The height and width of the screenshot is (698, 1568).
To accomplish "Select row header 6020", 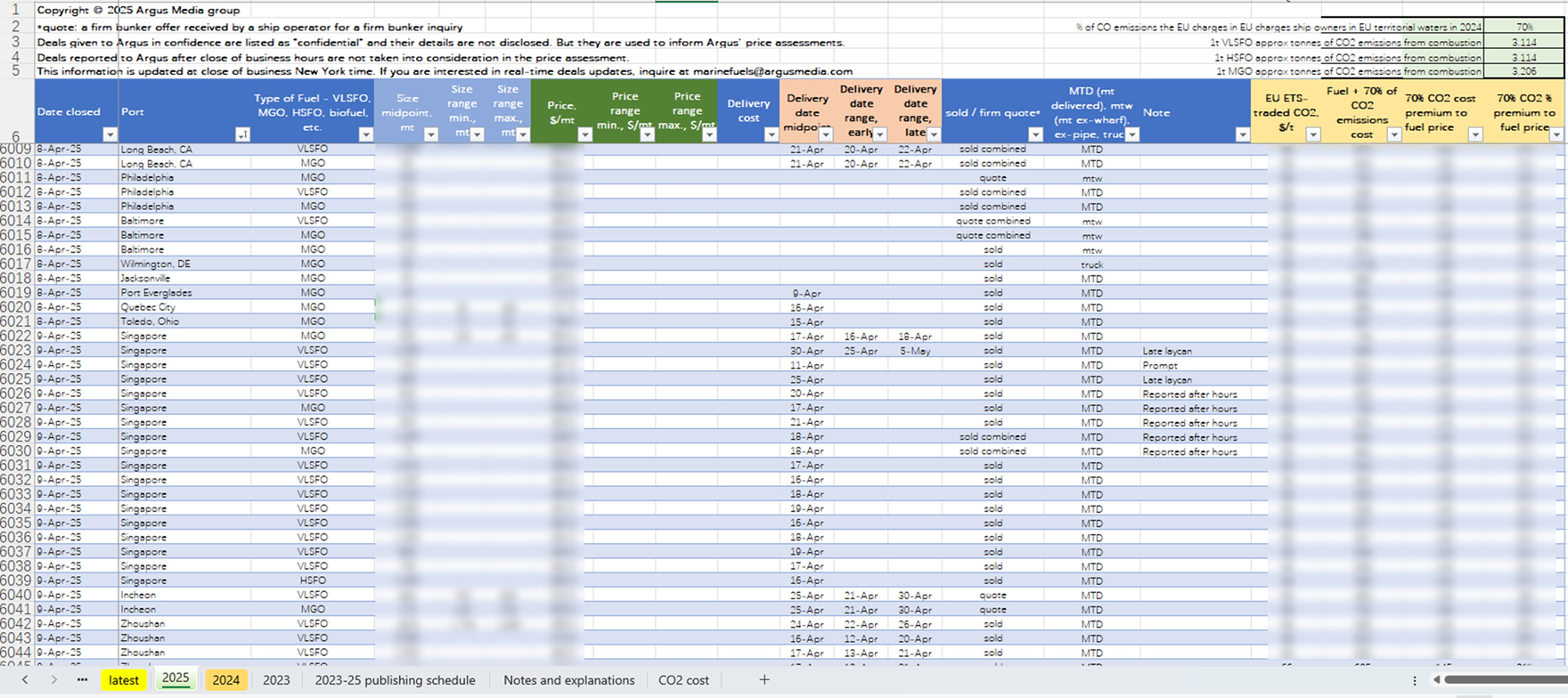I will (16, 307).
